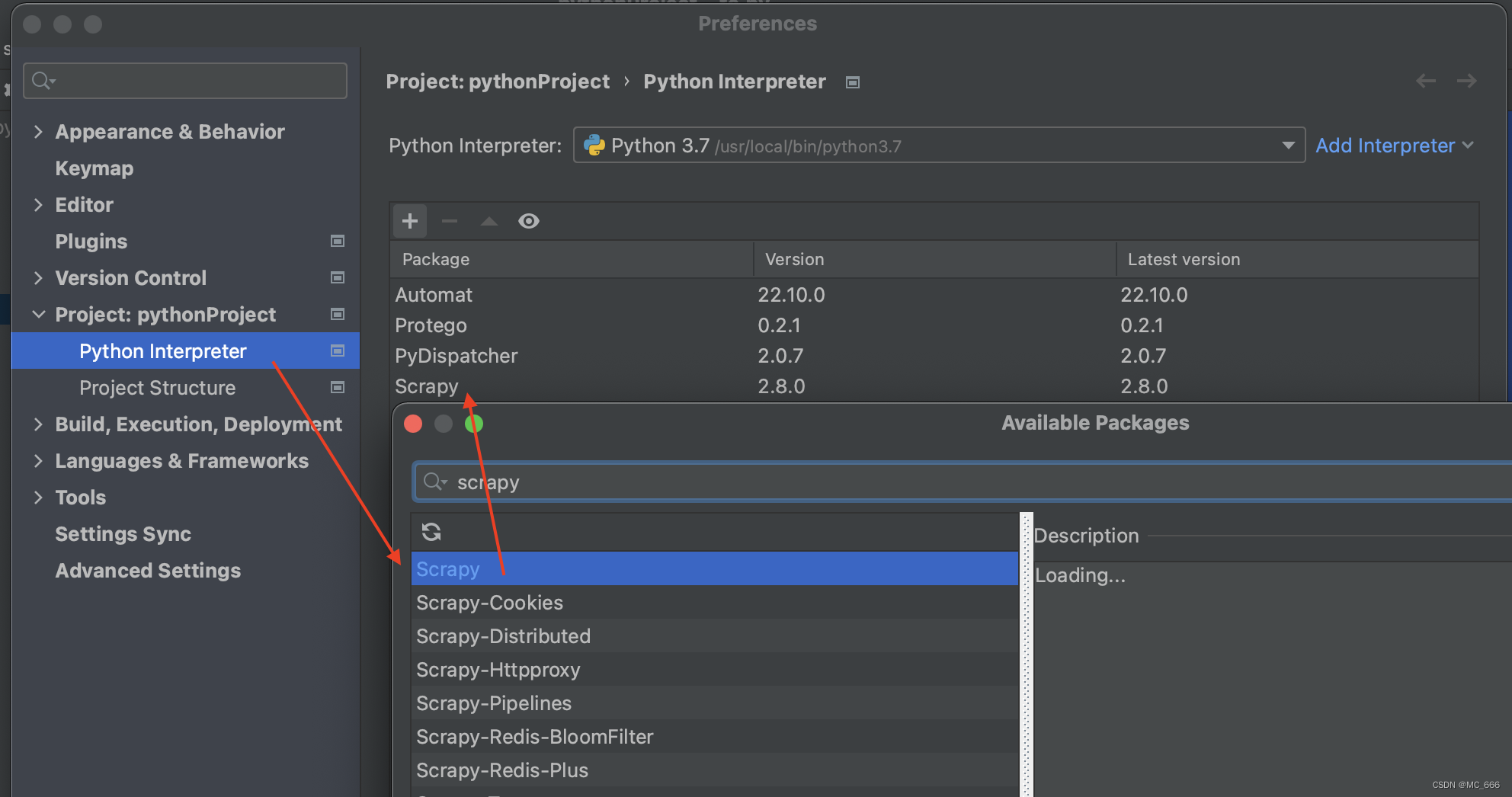This screenshot has height=797, width=1512.
Task: Click the project marker icon on Version Control row
Action: (x=338, y=277)
